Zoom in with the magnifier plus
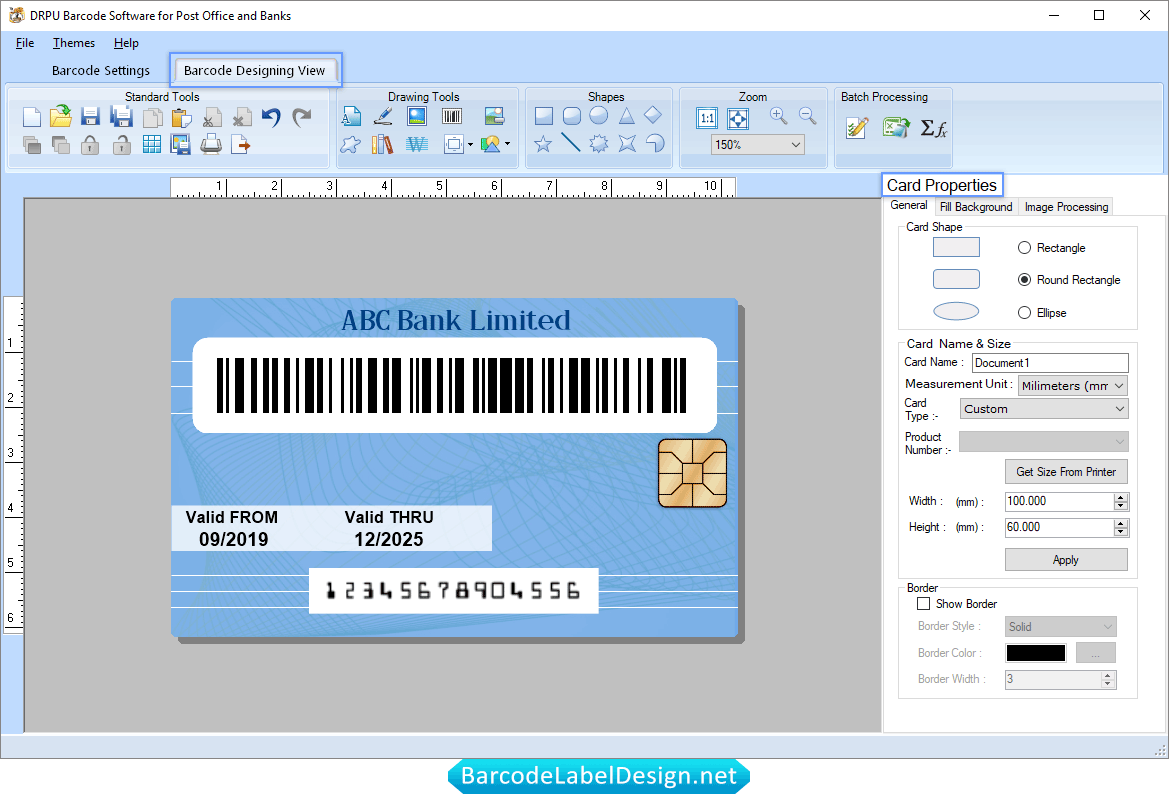 (x=778, y=116)
